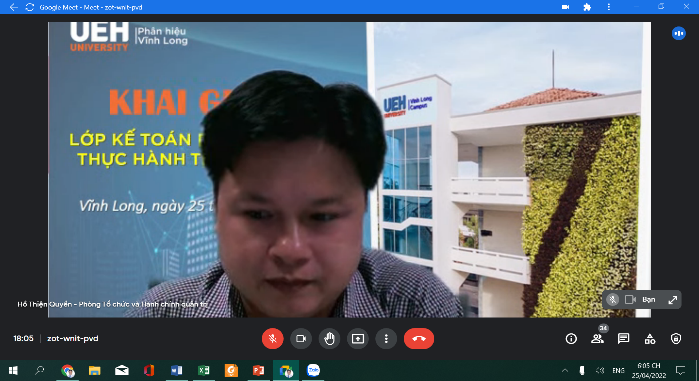Open meeting details info icon
699x381 pixels.
click(x=571, y=339)
